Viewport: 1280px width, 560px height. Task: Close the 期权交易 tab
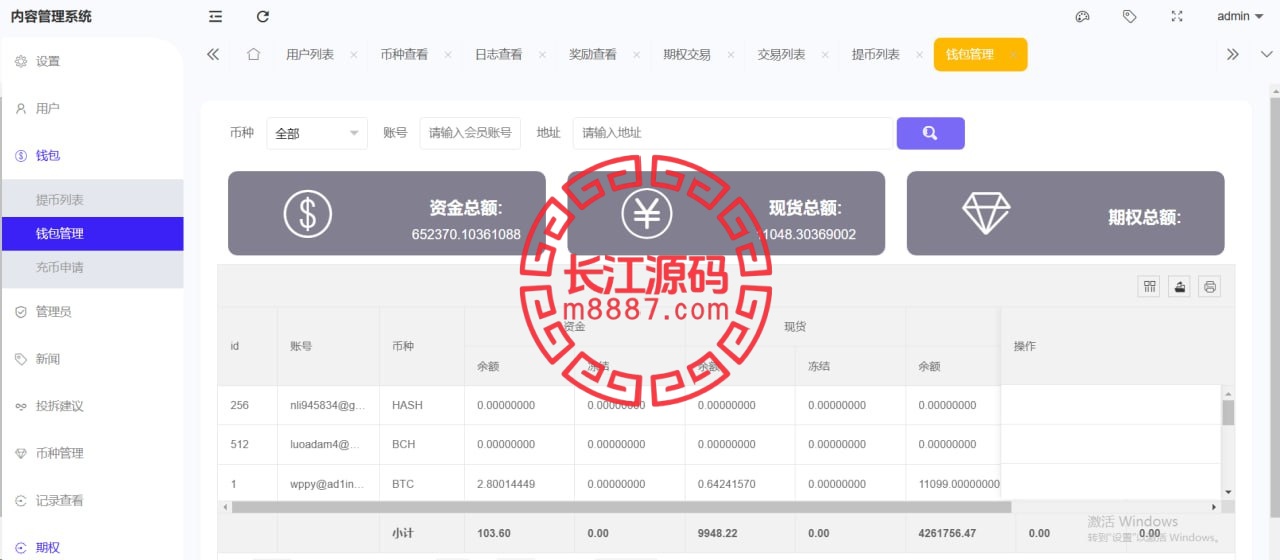[731, 55]
